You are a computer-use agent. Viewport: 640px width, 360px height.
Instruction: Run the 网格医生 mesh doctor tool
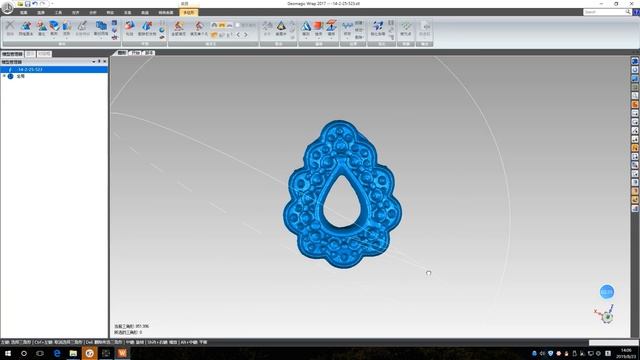[x=26, y=29]
